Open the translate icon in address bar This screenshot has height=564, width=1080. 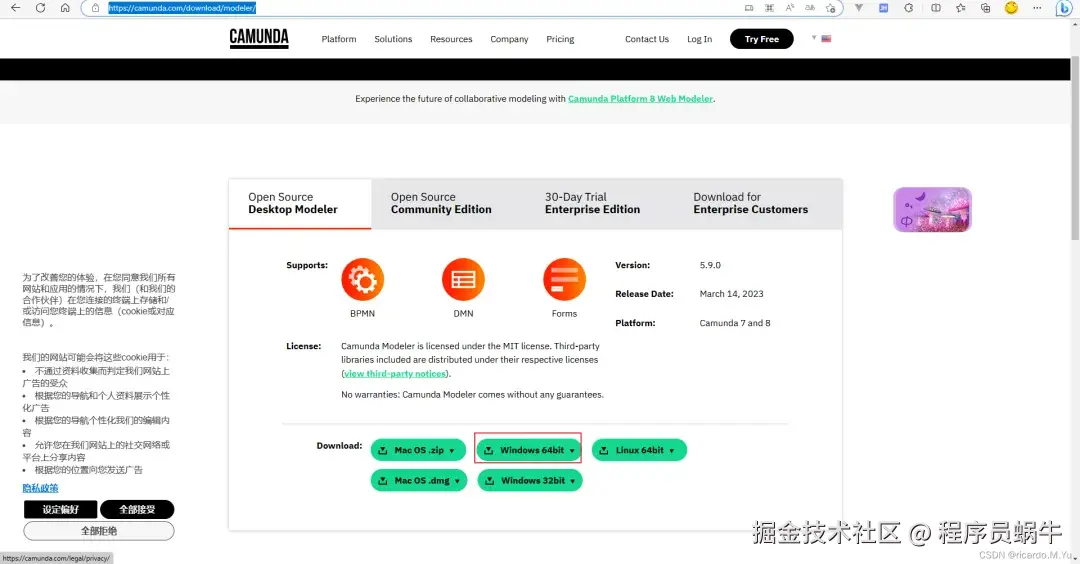(x=810, y=8)
